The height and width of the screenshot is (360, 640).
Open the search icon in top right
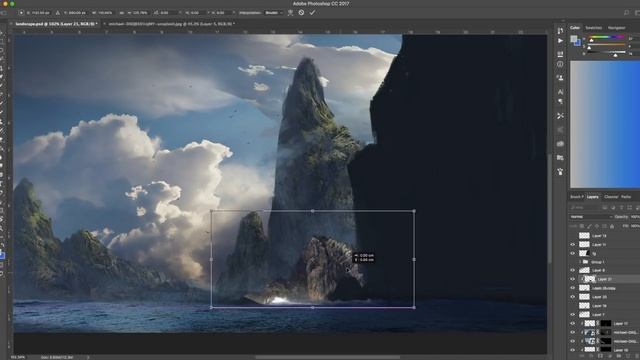tap(627, 13)
